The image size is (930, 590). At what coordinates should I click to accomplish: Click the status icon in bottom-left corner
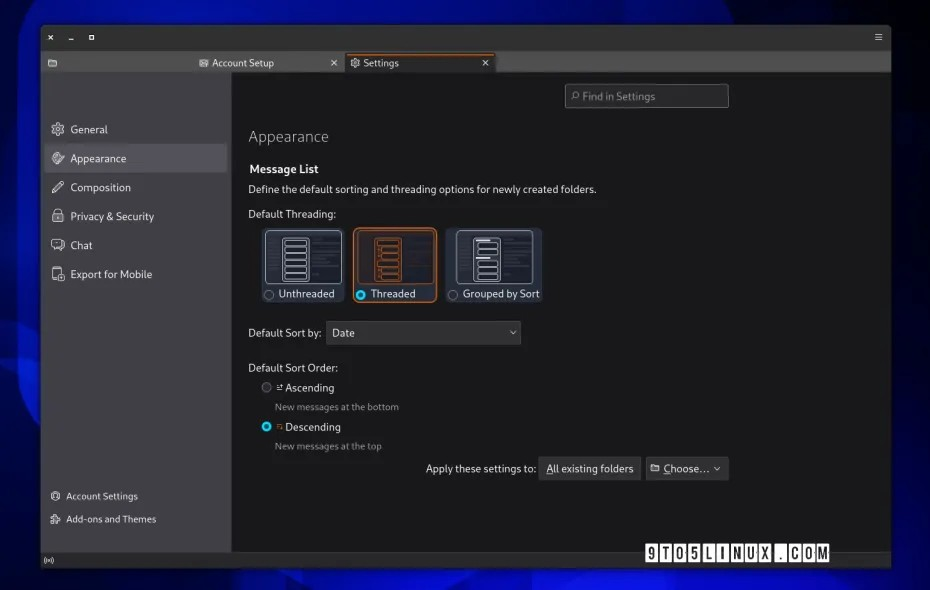tap(49, 560)
